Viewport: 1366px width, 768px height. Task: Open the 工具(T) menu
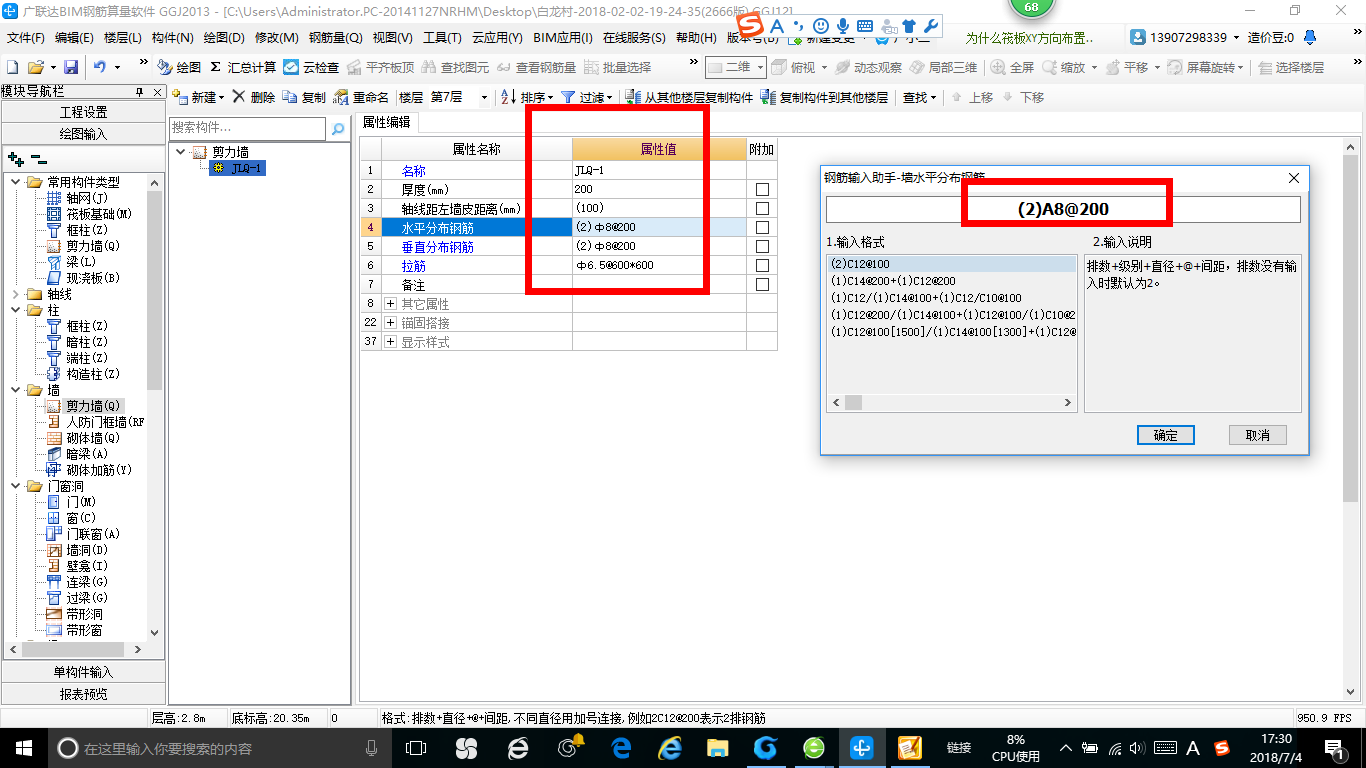click(442, 38)
